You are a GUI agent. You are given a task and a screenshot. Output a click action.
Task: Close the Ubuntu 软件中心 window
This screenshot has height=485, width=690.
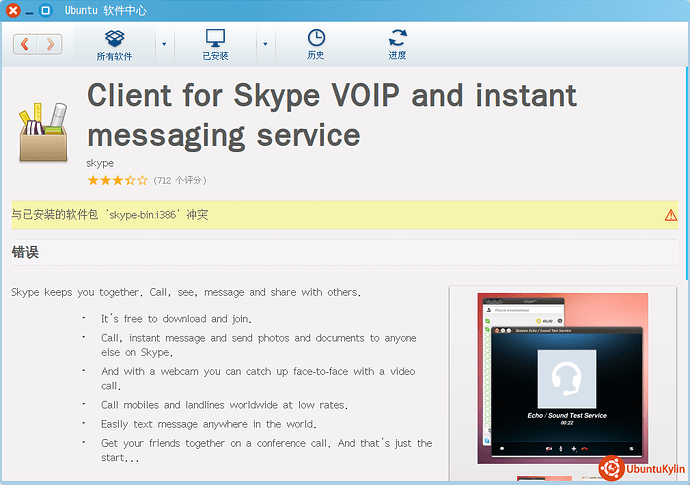13,10
